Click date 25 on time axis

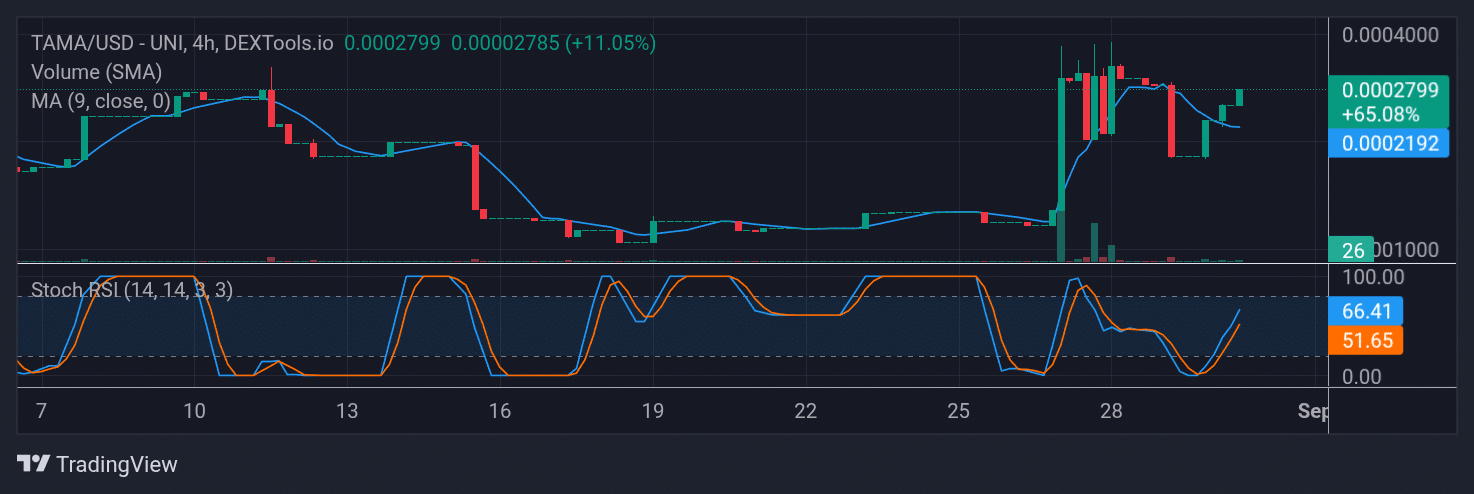958,411
